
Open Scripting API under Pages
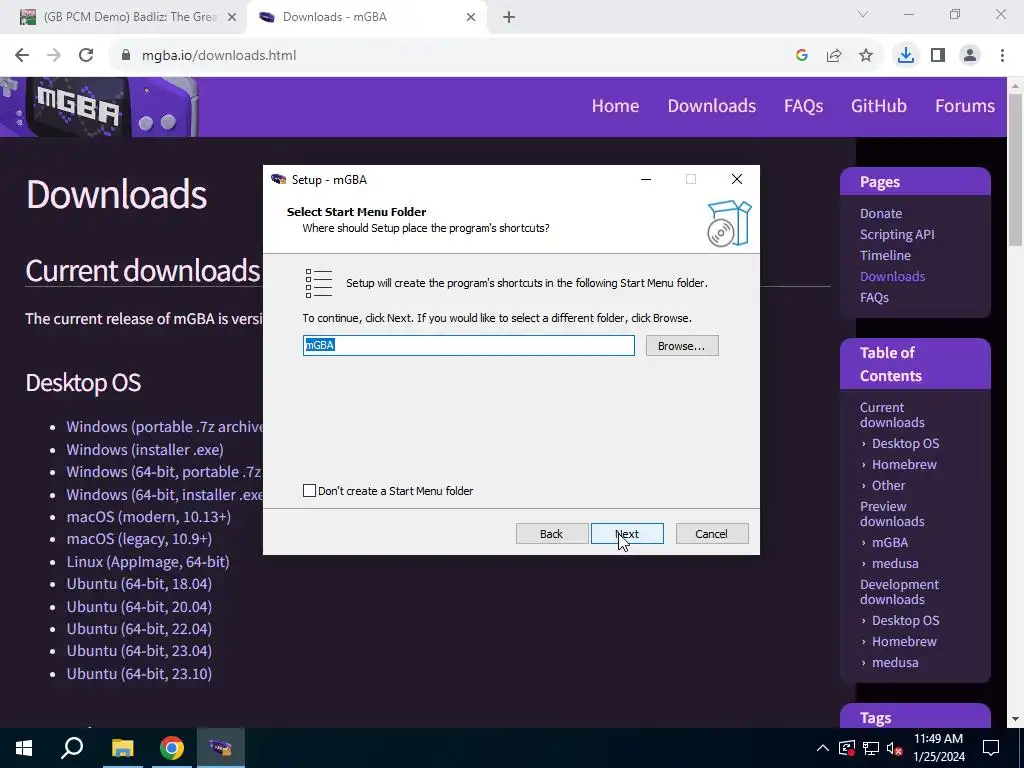(897, 234)
